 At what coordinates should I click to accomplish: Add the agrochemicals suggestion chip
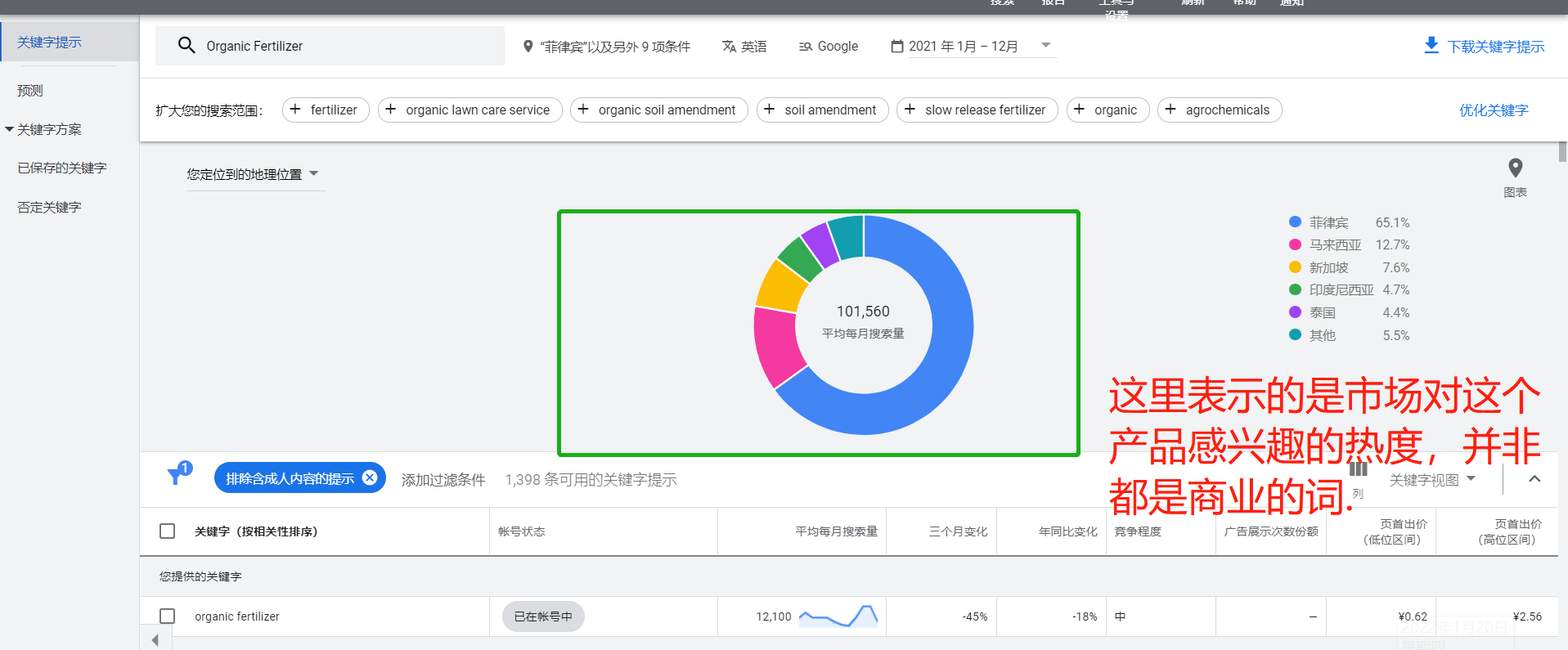[1219, 110]
